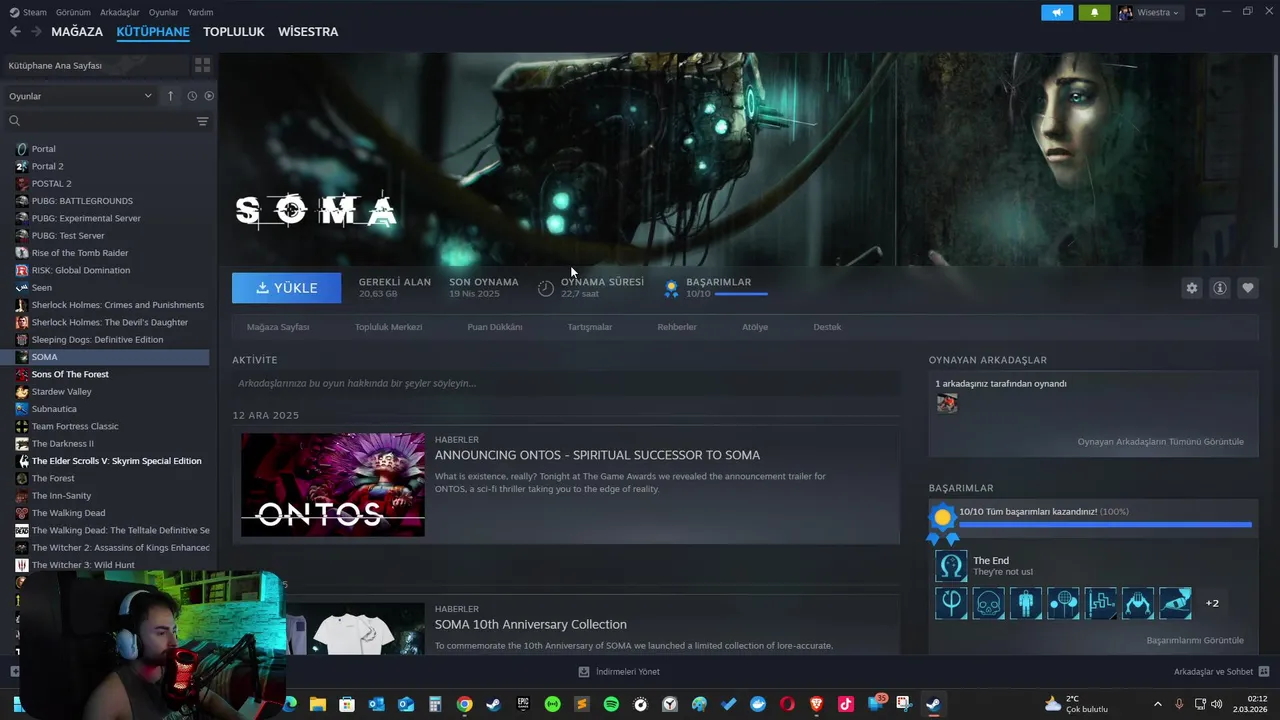Image resolution: width=1280 pixels, height=720 pixels.
Task: Click the robot claw achievement icon
Action: 1138,603
